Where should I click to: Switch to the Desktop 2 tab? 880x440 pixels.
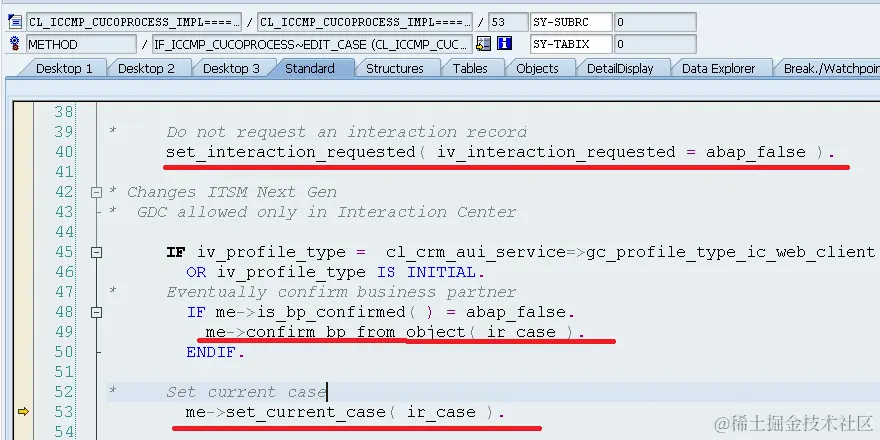click(x=146, y=68)
